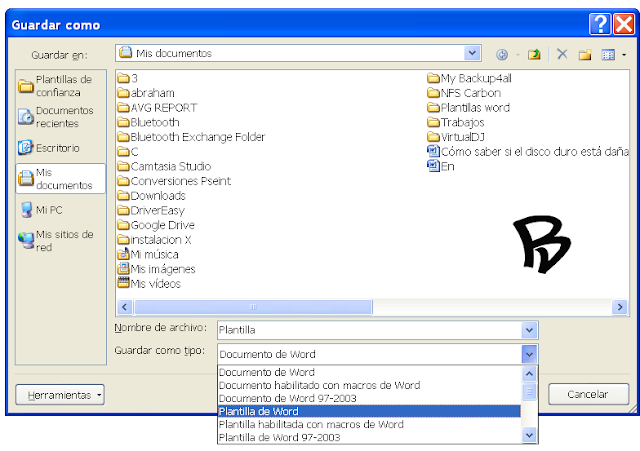Select the Downloads folder
640x451 pixels.
pyautogui.click(x=151, y=196)
